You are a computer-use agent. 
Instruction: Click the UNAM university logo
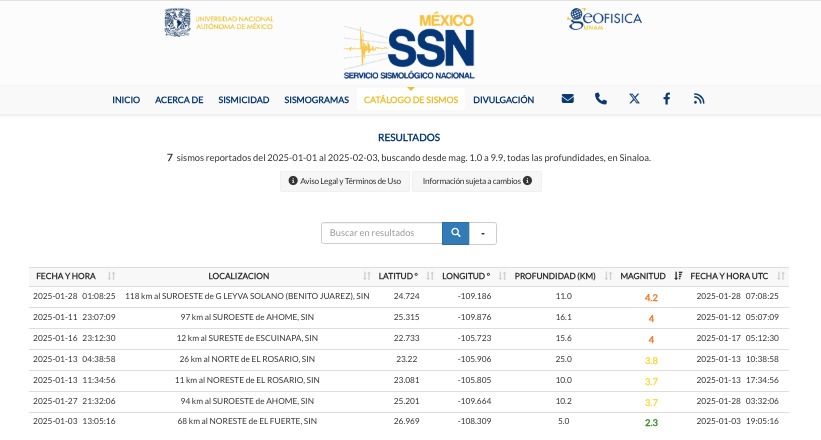click(219, 23)
